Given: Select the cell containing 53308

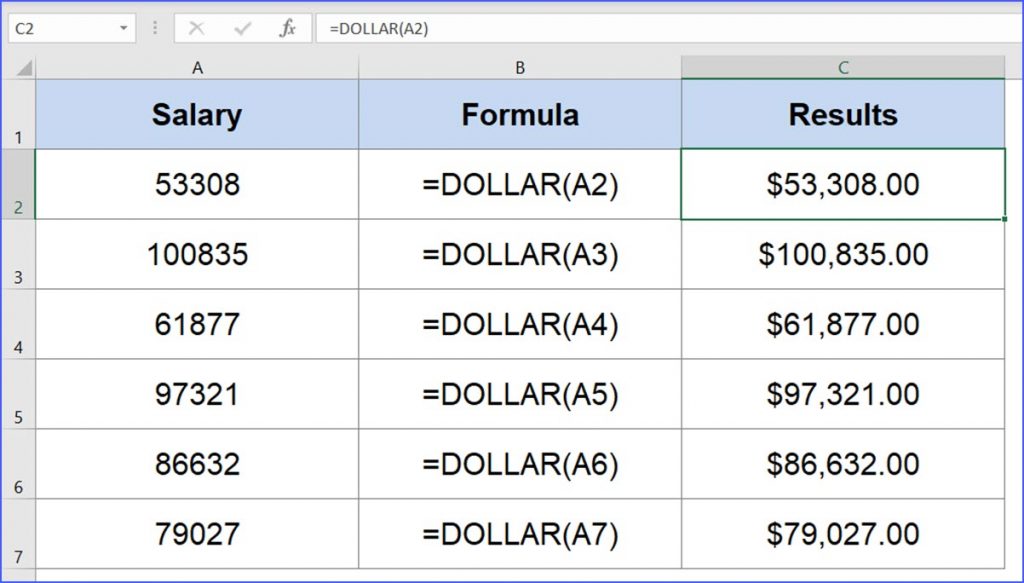Looking at the screenshot, I should (x=197, y=184).
